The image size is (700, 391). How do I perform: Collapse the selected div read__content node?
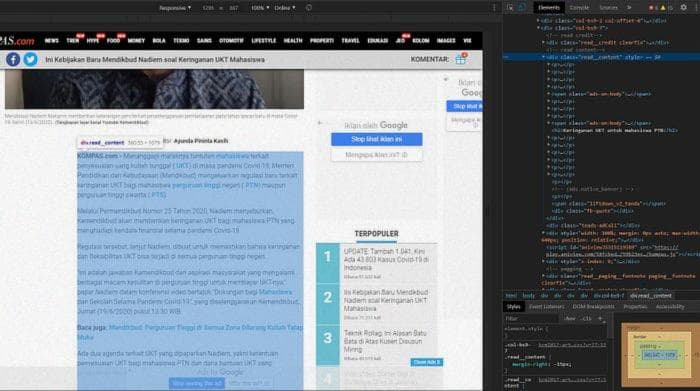[x=543, y=57]
